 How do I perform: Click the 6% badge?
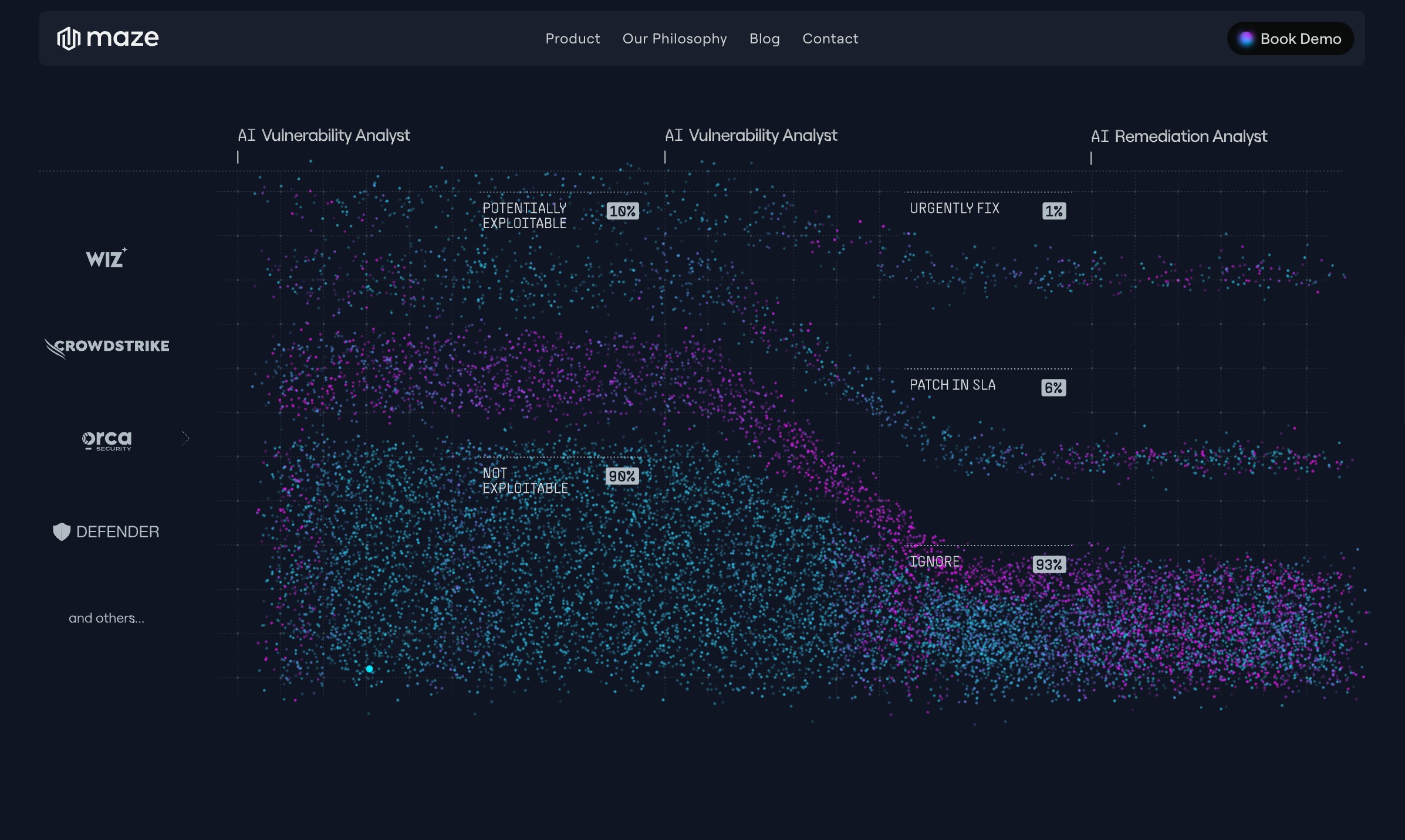(x=1053, y=388)
